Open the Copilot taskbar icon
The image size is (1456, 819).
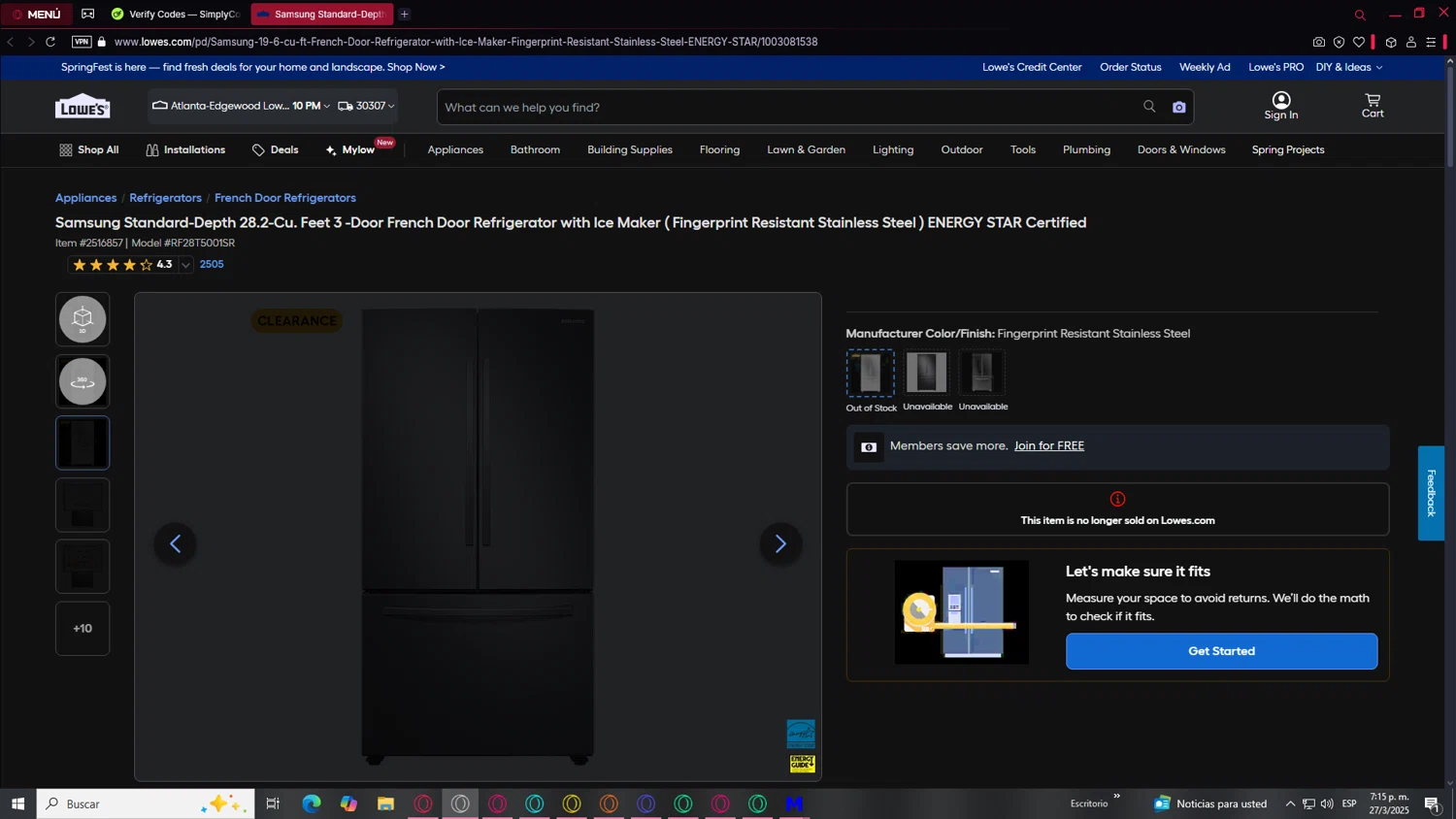[348, 803]
